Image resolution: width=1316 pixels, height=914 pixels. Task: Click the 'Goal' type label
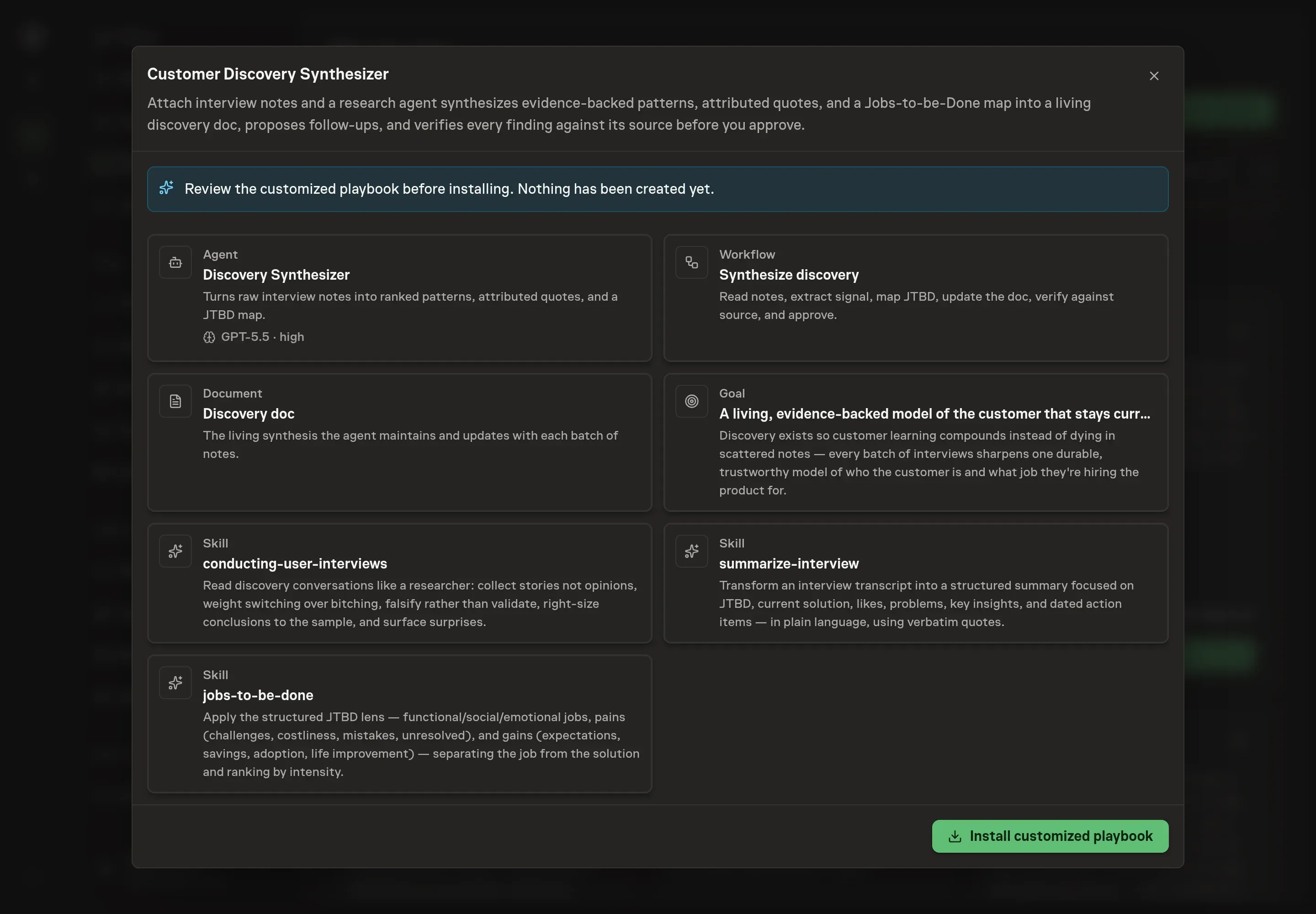tap(732, 393)
